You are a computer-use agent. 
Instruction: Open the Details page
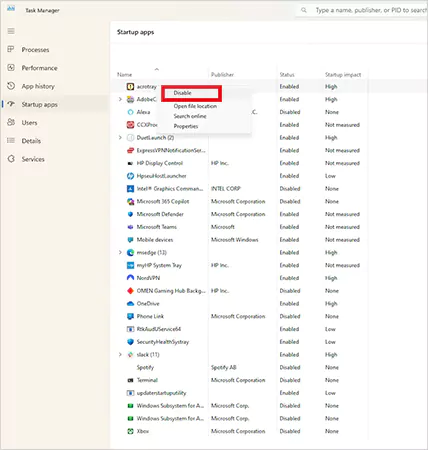(x=31, y=141)
